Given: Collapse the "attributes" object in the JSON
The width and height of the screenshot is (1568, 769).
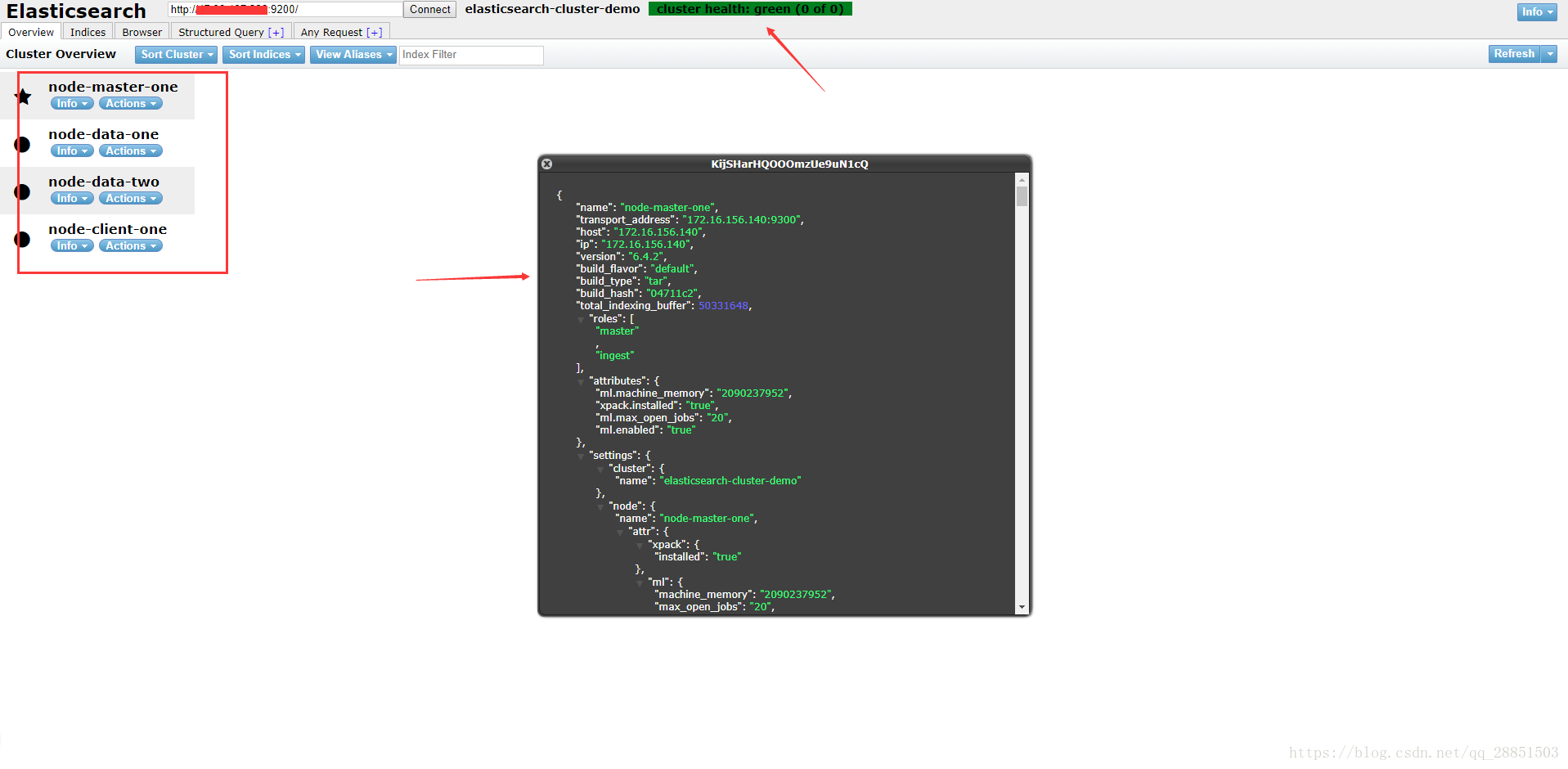Looking at the screenshot, I should click(581, 381).
